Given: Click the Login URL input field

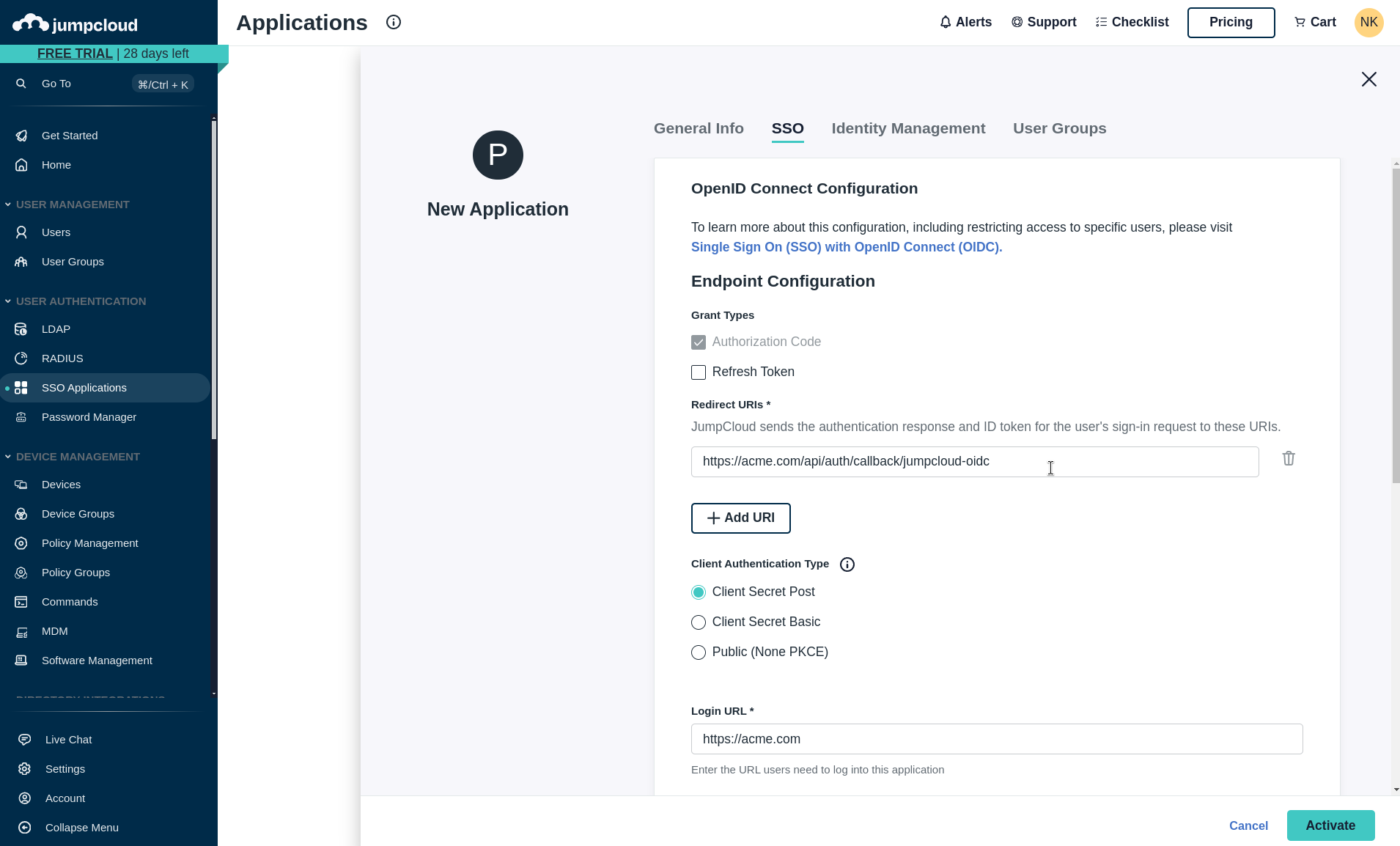Looking at the screenshot, I should [996, 739].
